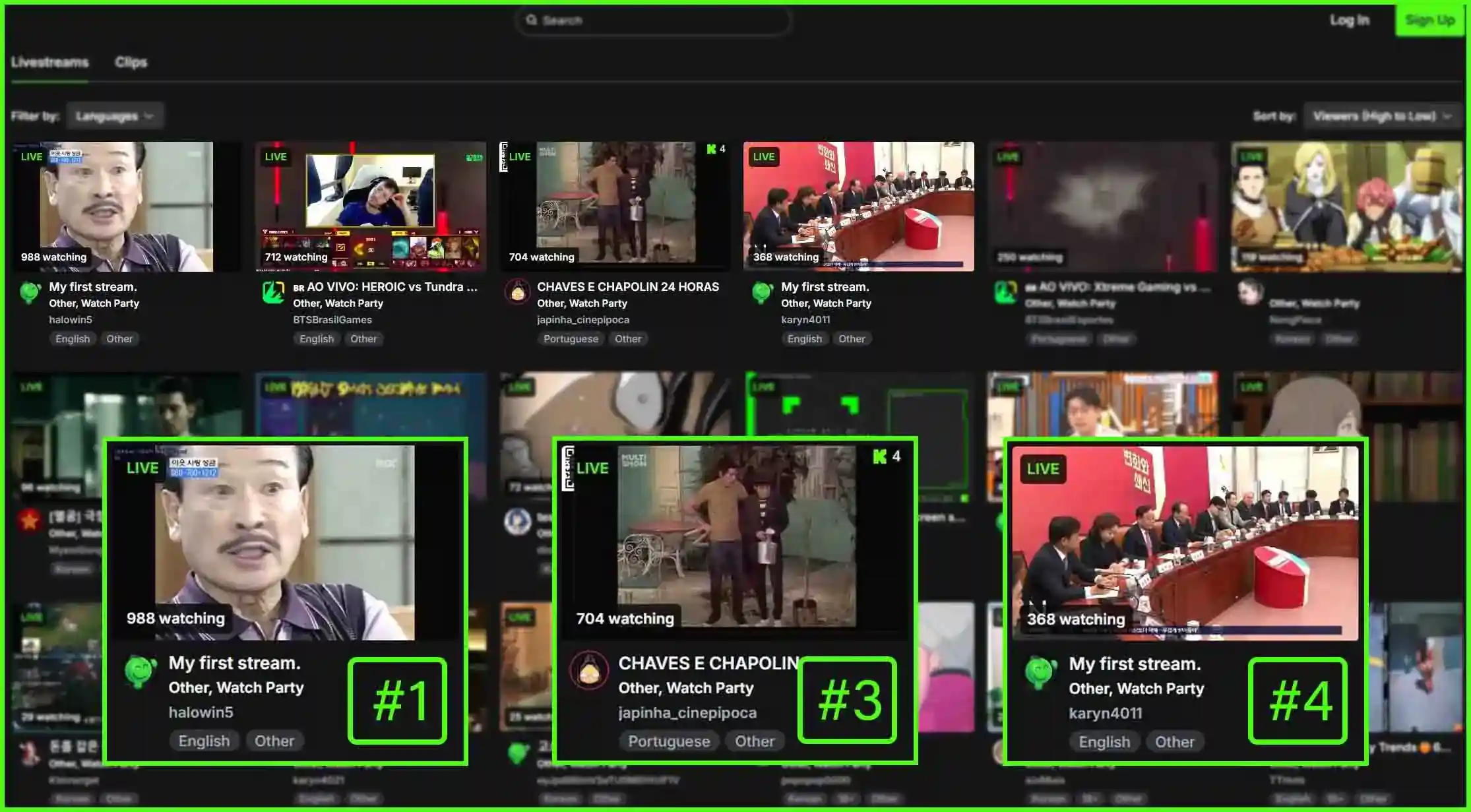Click the English tag under halowin5 in top row
The height and width of the screenshot is (812, 1471).
coord(73,339)
